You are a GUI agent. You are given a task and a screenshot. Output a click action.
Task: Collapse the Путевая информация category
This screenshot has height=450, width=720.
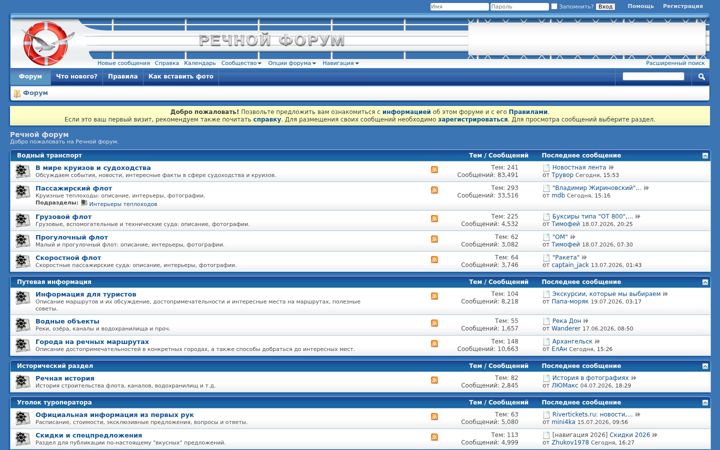[x=705, y=282]
